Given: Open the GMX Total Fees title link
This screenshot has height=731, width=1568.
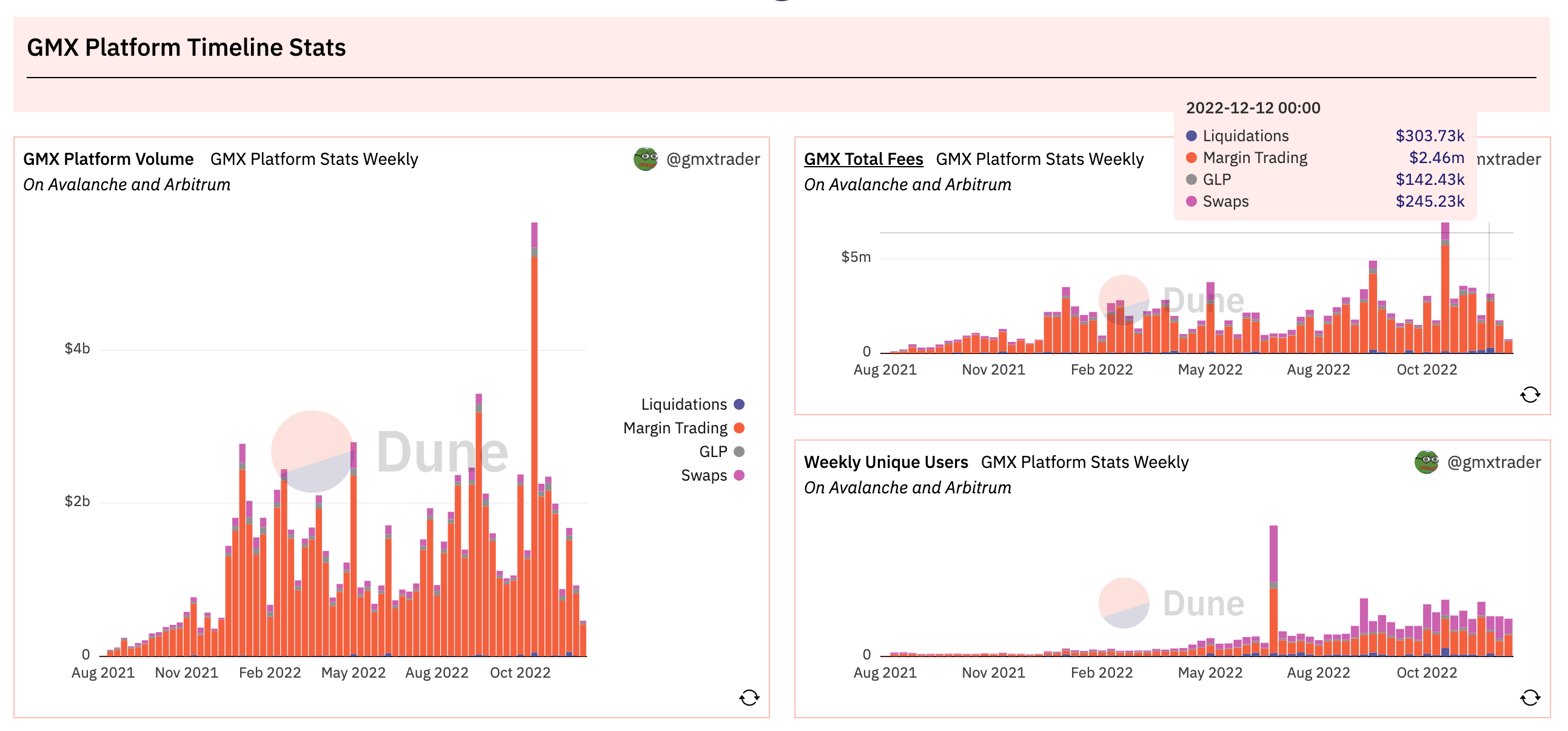Looking at the screenshot, I should click(863, 159).
